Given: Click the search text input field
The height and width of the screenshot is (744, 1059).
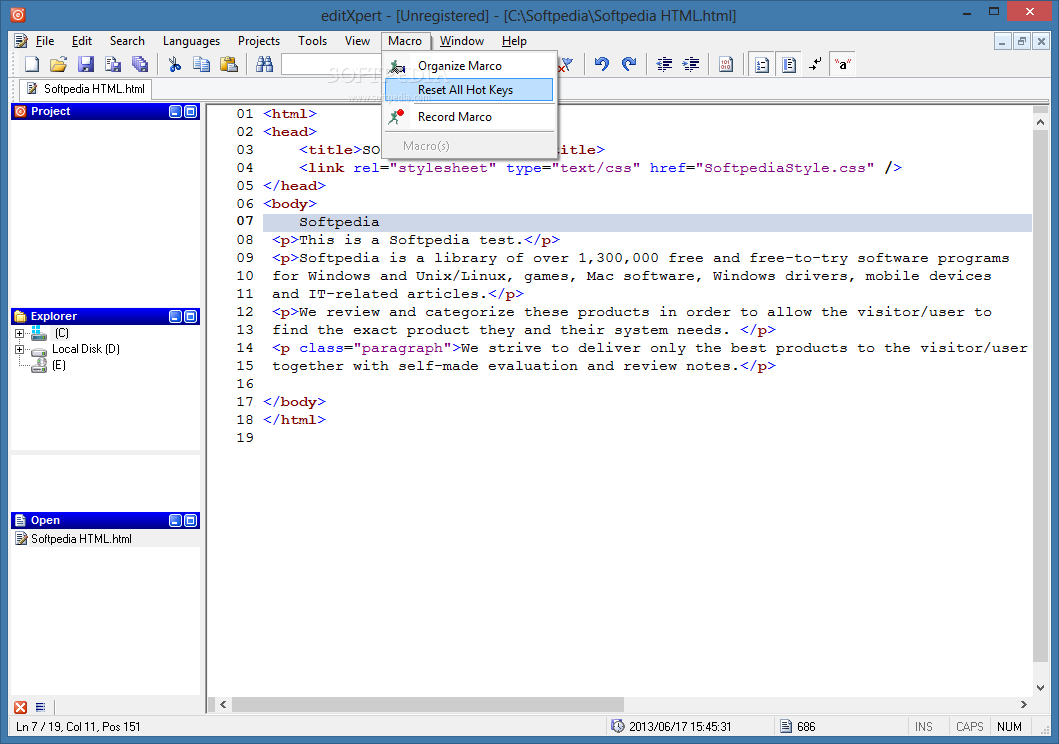Looking at the screenshot, I should coord(332,64).
